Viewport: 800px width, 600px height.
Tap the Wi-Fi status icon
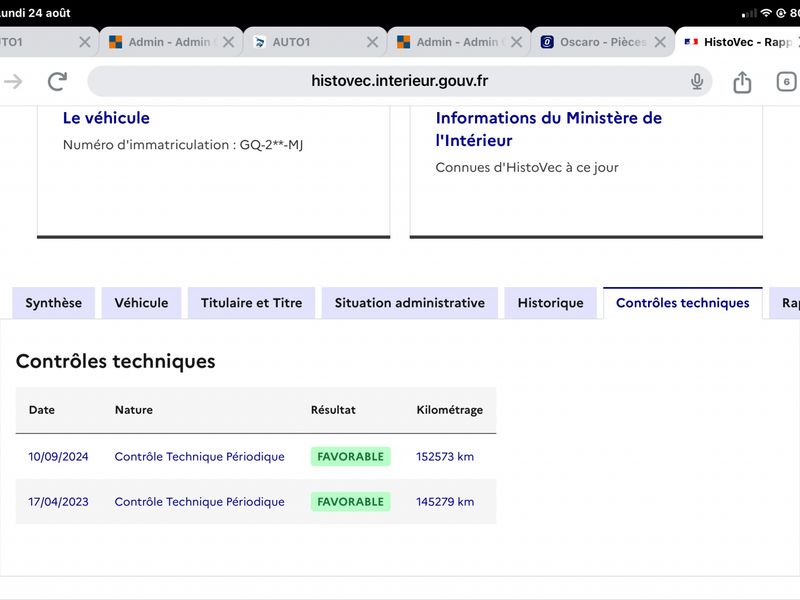[x=766, y=13]
